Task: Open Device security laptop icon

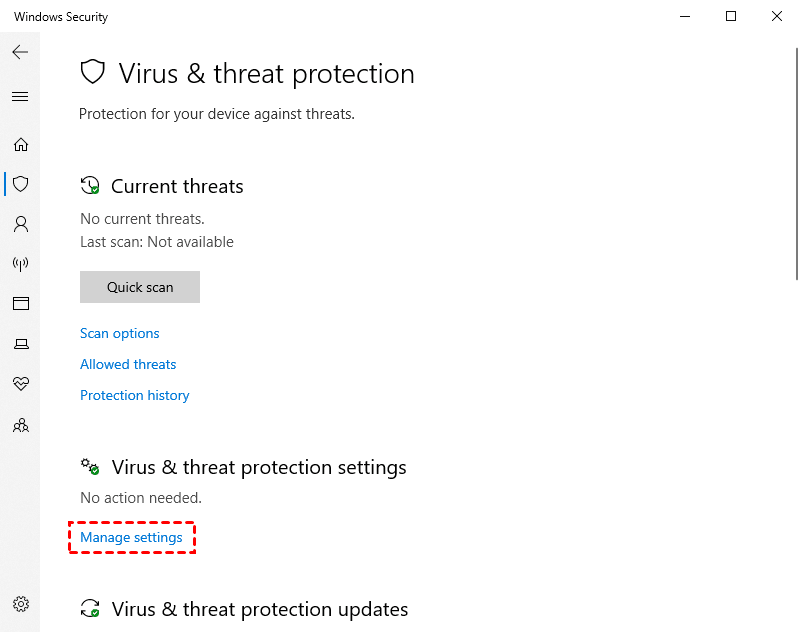Action: [x=20, y=344]
